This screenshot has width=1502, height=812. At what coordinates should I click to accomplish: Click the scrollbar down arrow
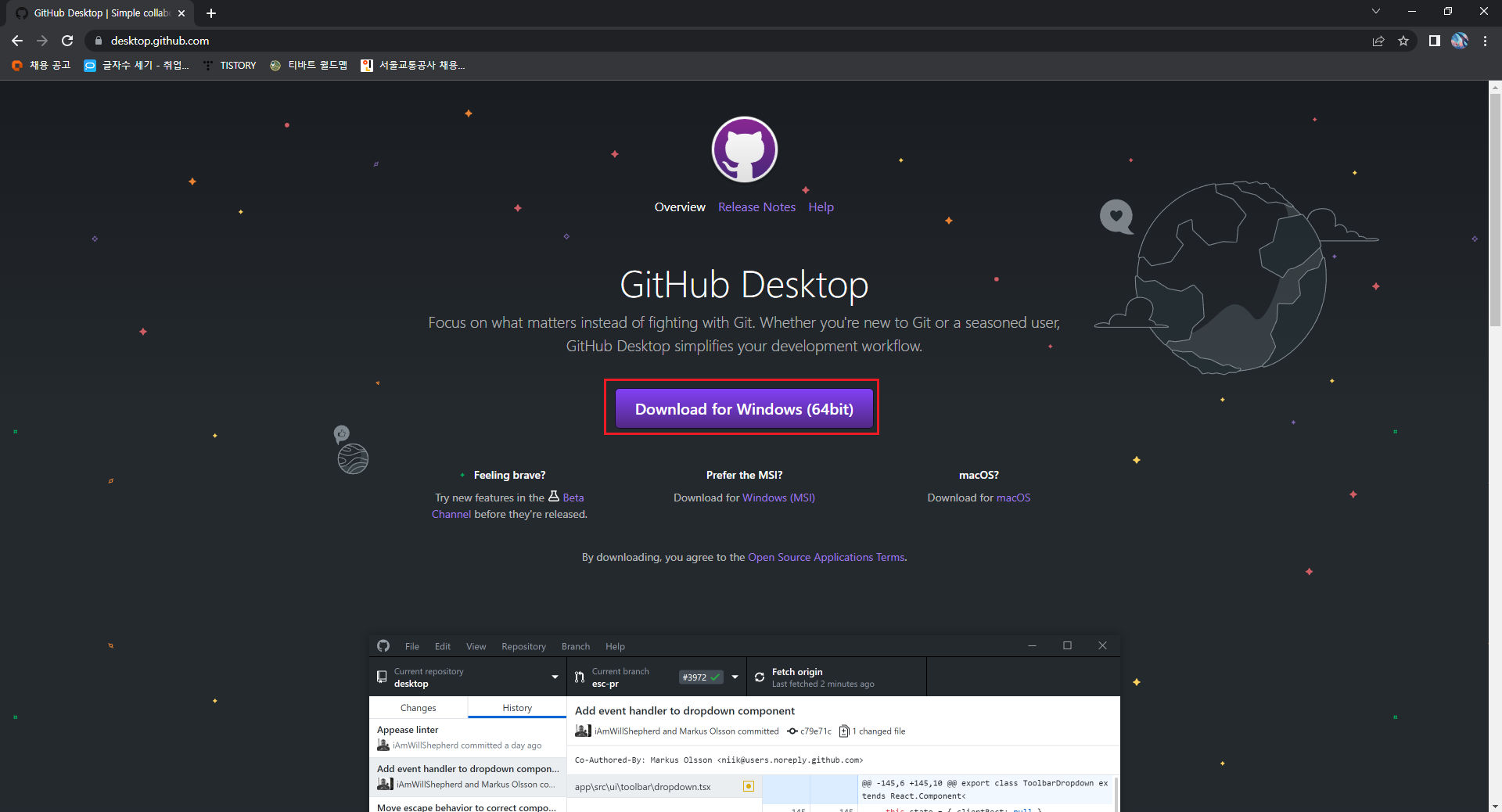tap(1495, 805)
